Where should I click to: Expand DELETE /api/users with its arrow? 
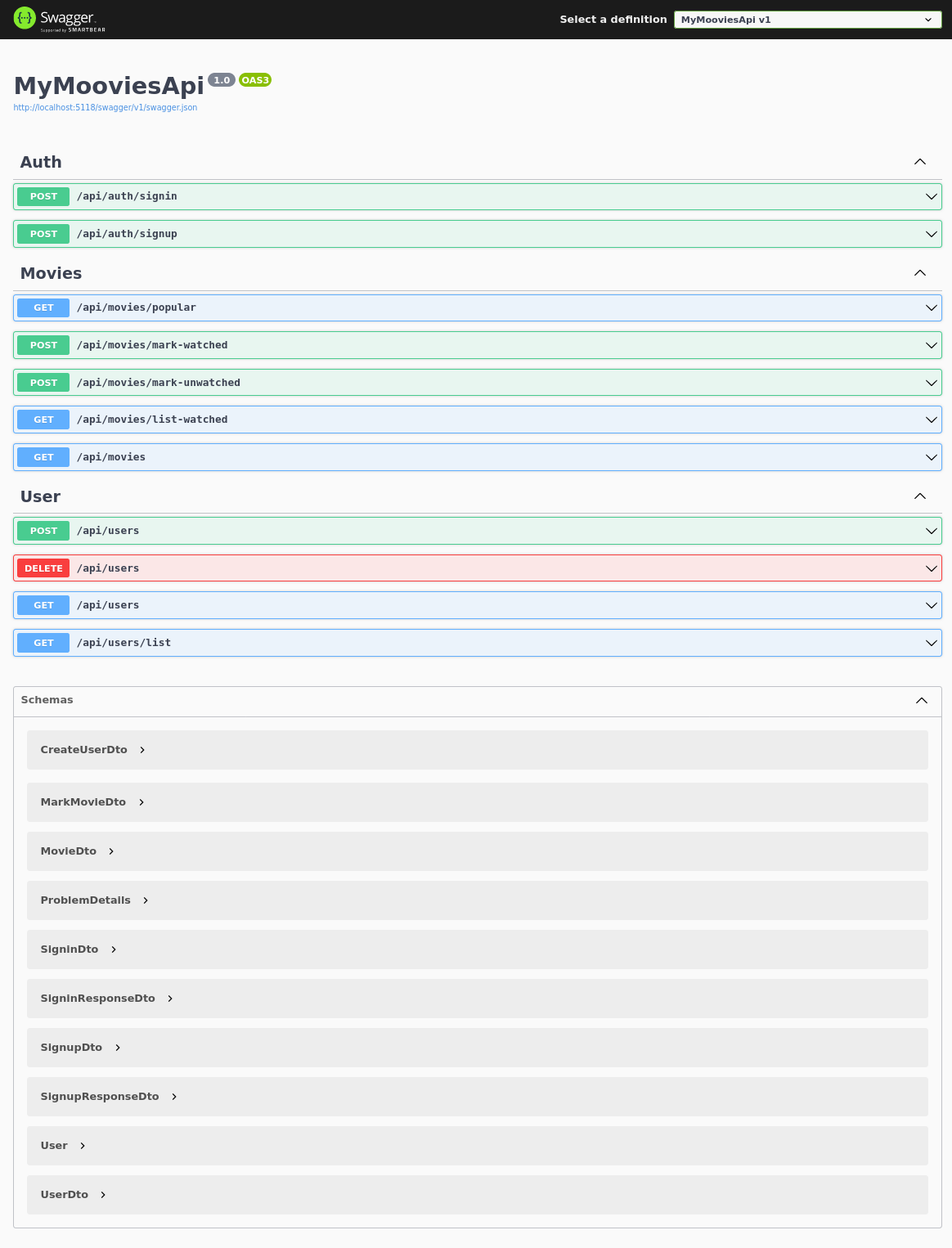point(931,568)
